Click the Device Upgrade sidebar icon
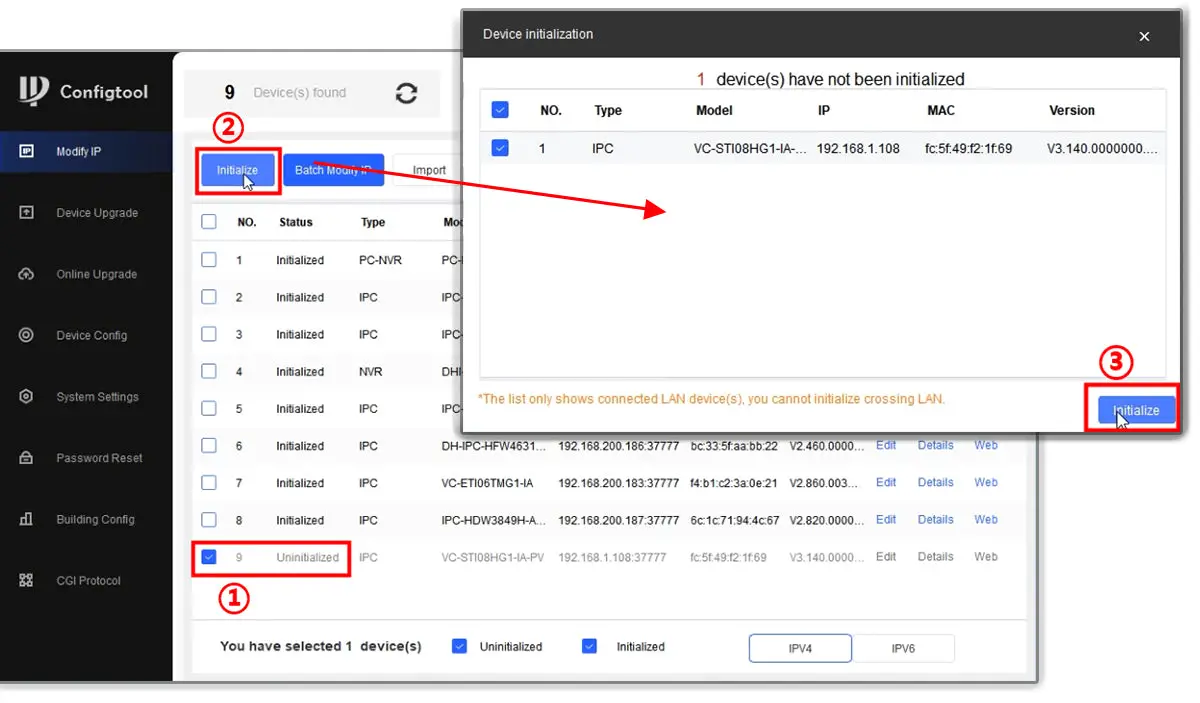 [27, 213]
